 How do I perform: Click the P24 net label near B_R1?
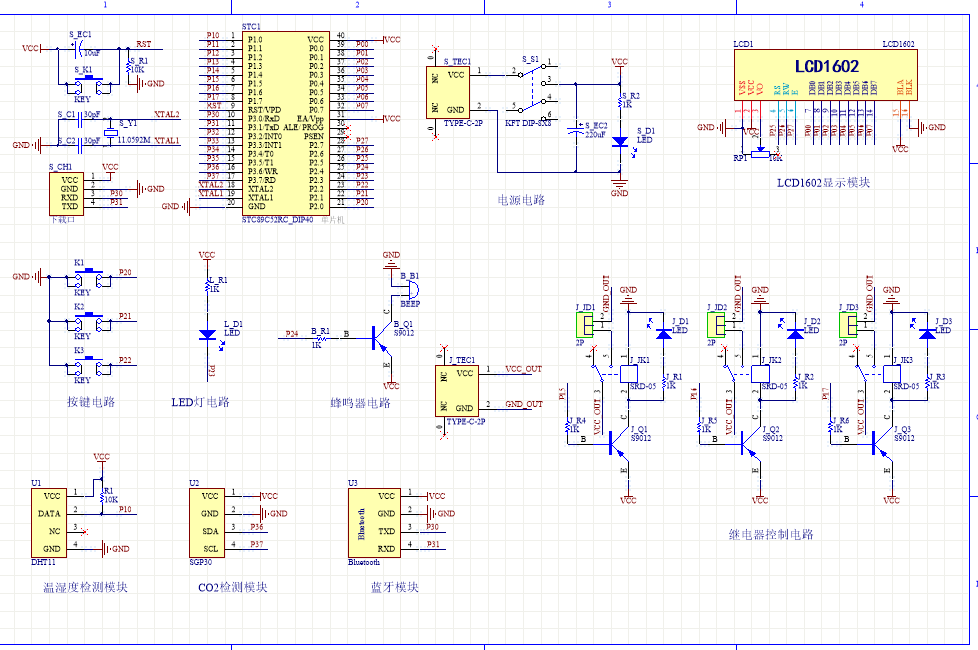(x=292, y=334)
